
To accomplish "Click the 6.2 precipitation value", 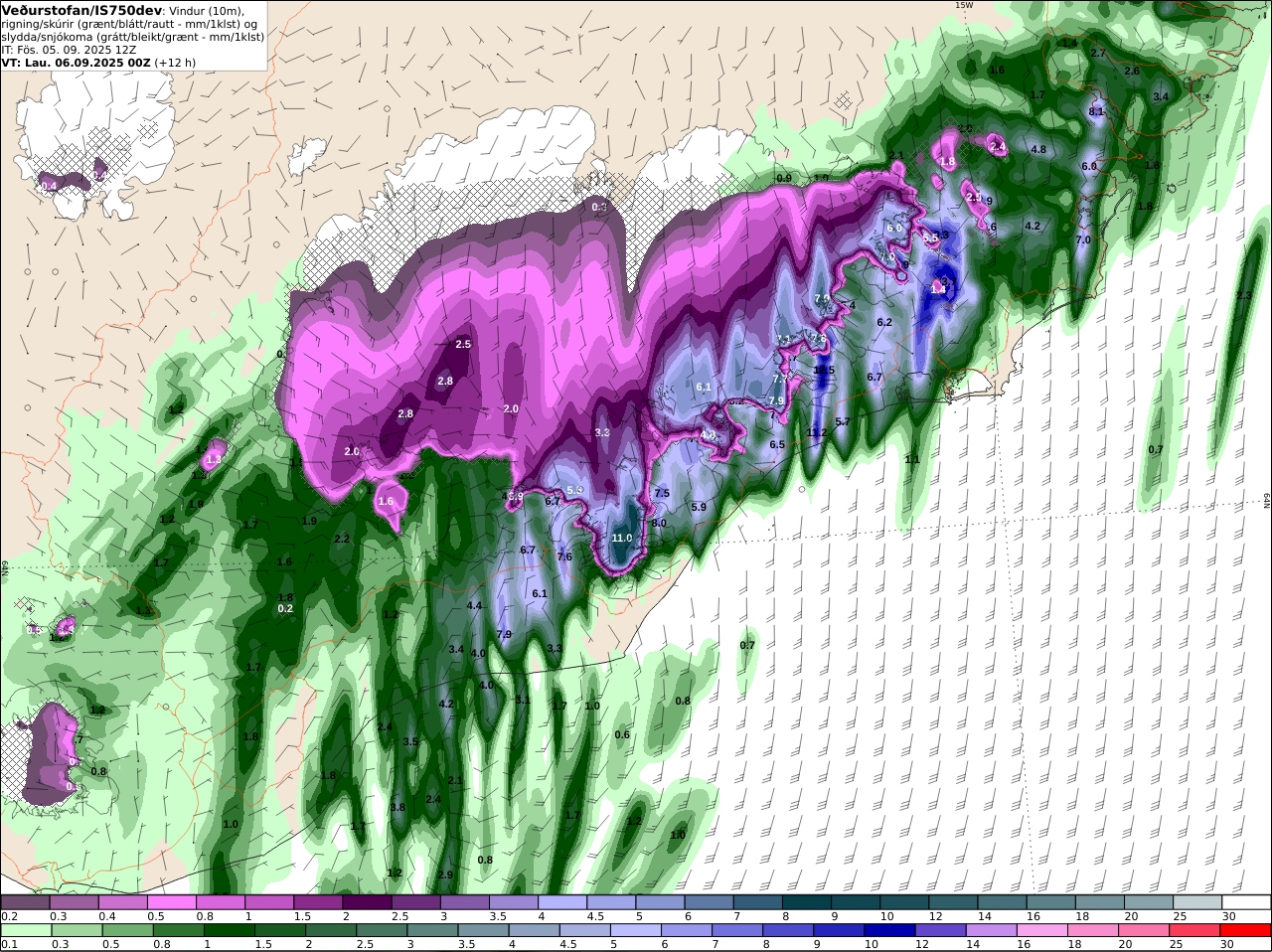I will point(884,323).
